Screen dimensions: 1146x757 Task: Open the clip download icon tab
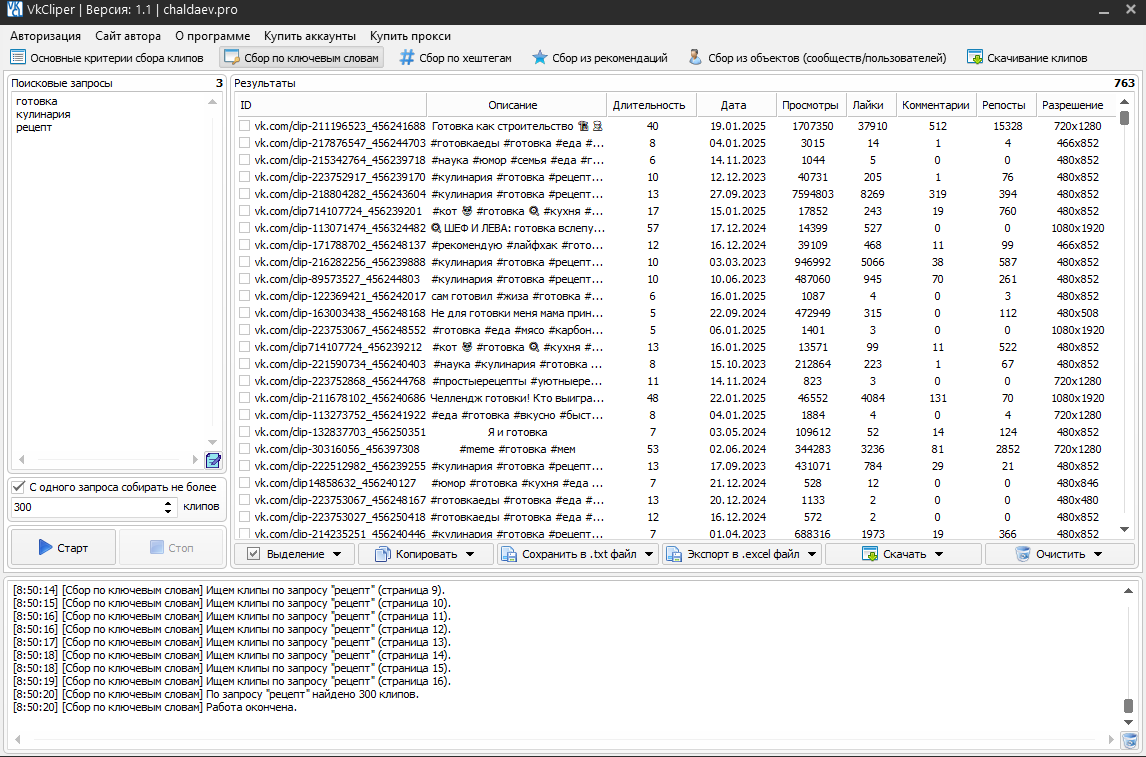tap(974, 58)
